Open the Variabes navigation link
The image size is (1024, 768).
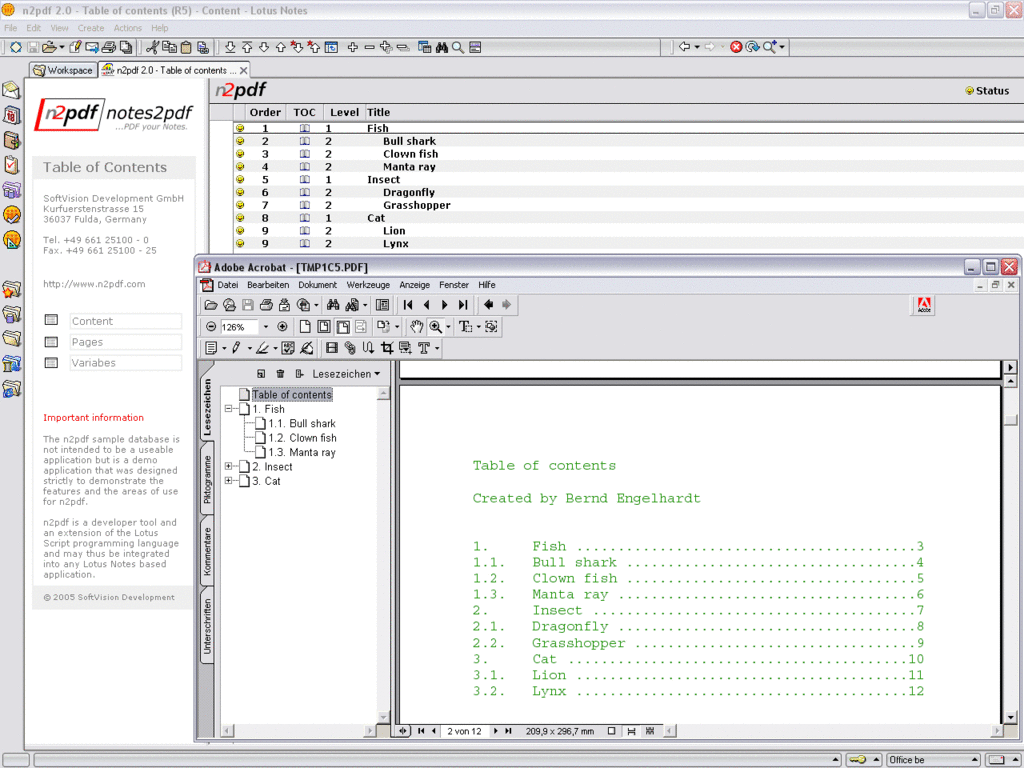coord(125,362)
